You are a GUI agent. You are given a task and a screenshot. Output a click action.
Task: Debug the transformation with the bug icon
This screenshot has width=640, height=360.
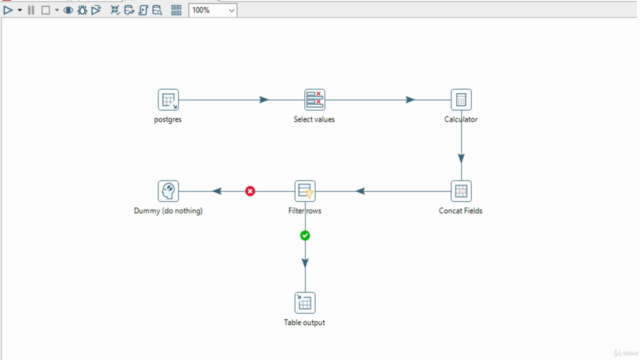[82, 10]
